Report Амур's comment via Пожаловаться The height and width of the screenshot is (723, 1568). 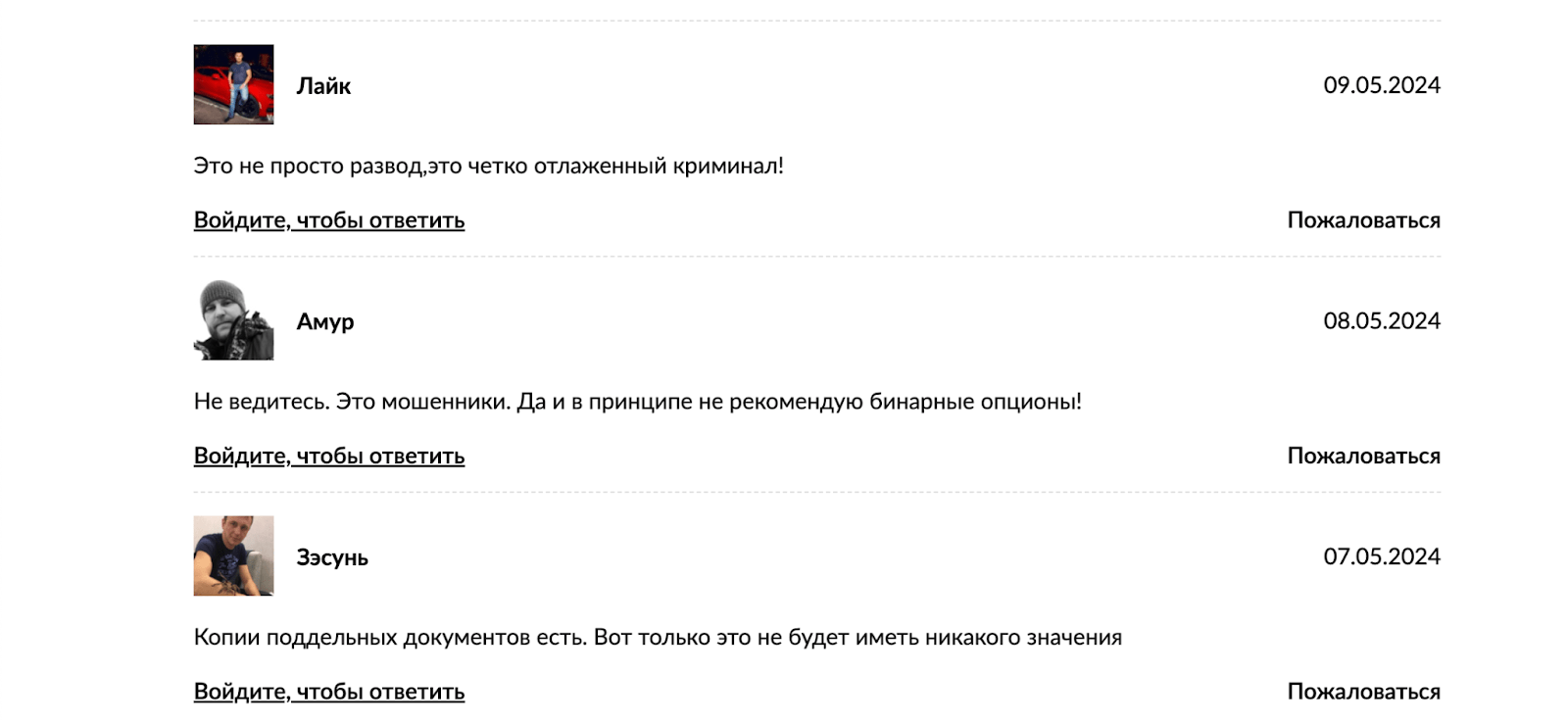pos(1364,456)
